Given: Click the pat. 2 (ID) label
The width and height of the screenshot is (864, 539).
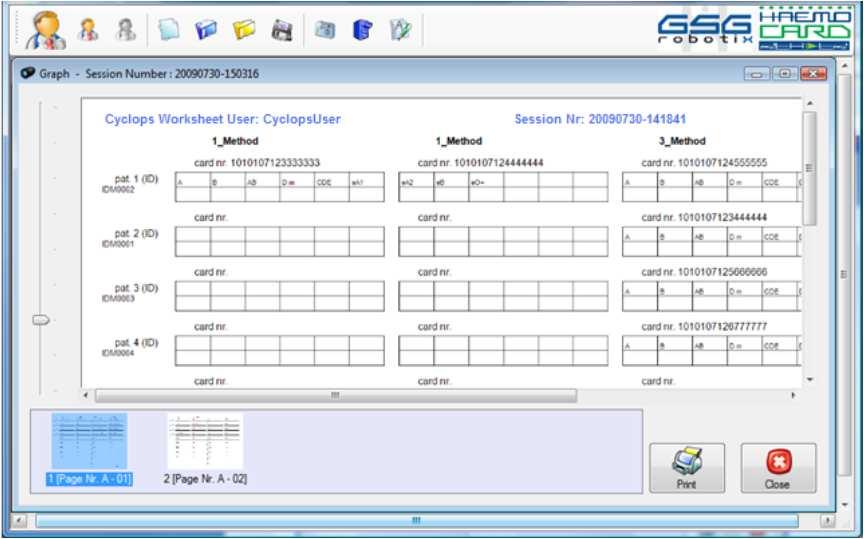Looking at the screenshot, I should 136,234.
